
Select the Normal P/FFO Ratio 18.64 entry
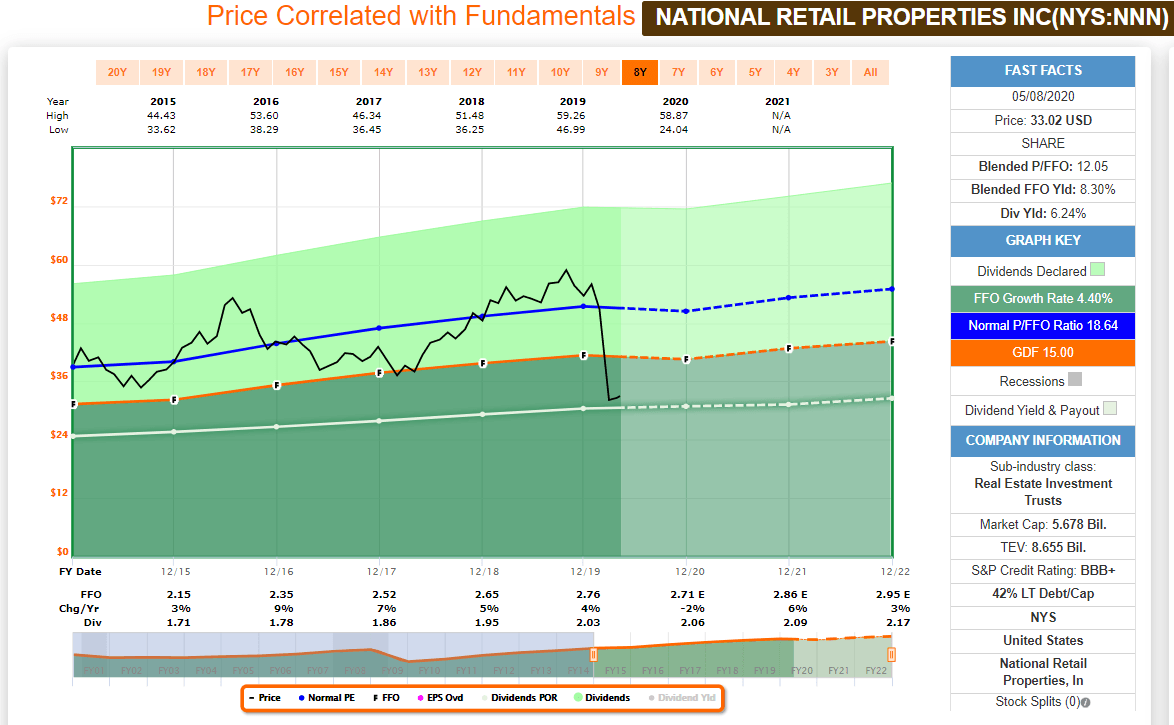(x=1042, y=324)
